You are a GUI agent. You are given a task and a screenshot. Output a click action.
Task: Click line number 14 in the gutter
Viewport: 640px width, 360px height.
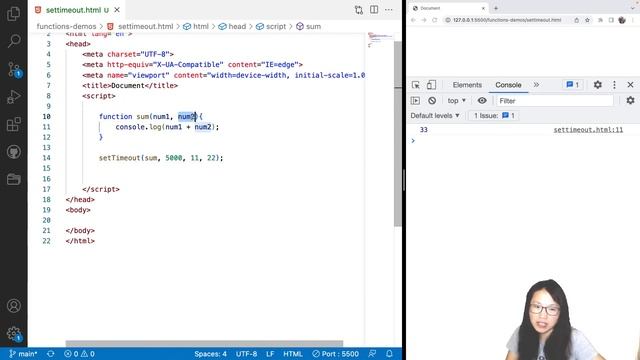point(47,158)
